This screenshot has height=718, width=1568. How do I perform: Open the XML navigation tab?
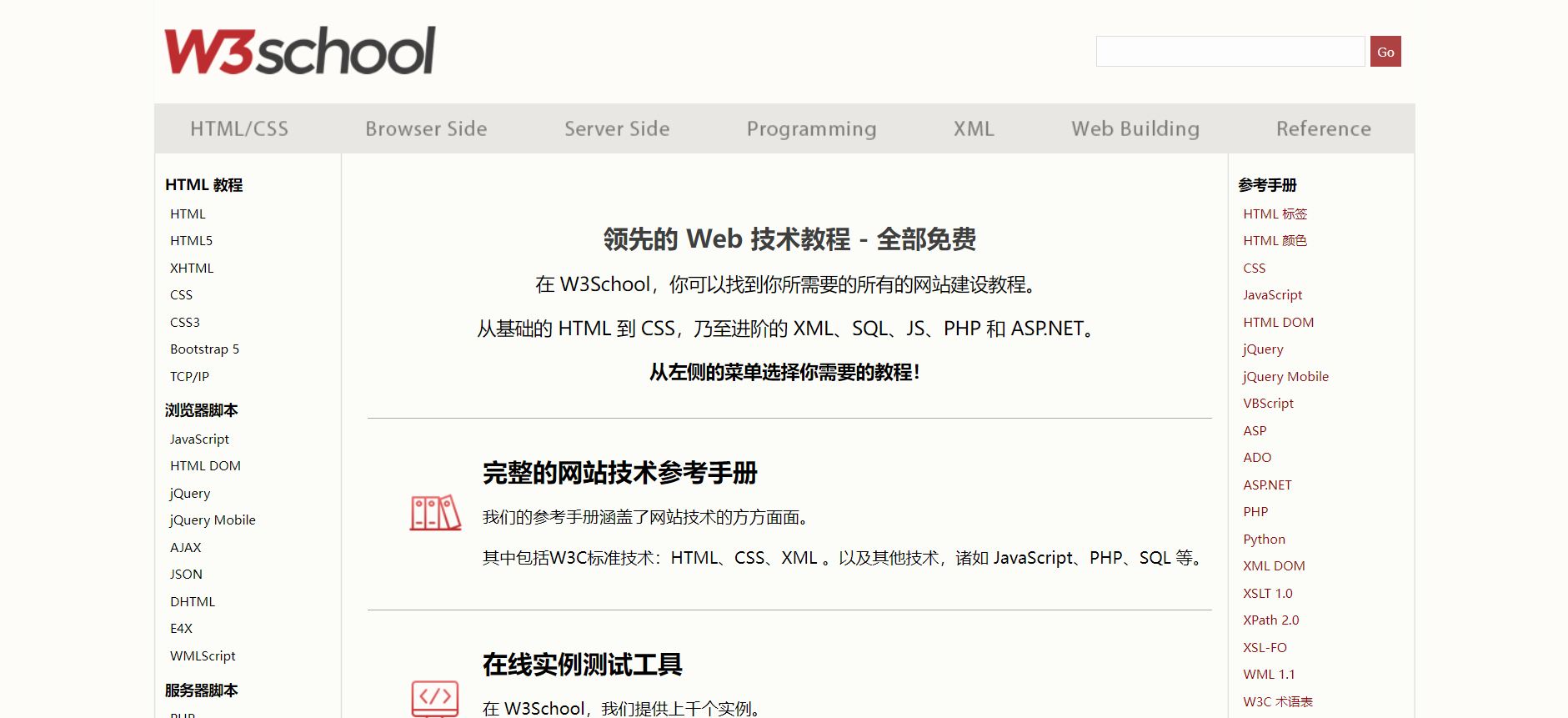coord(974,129)
